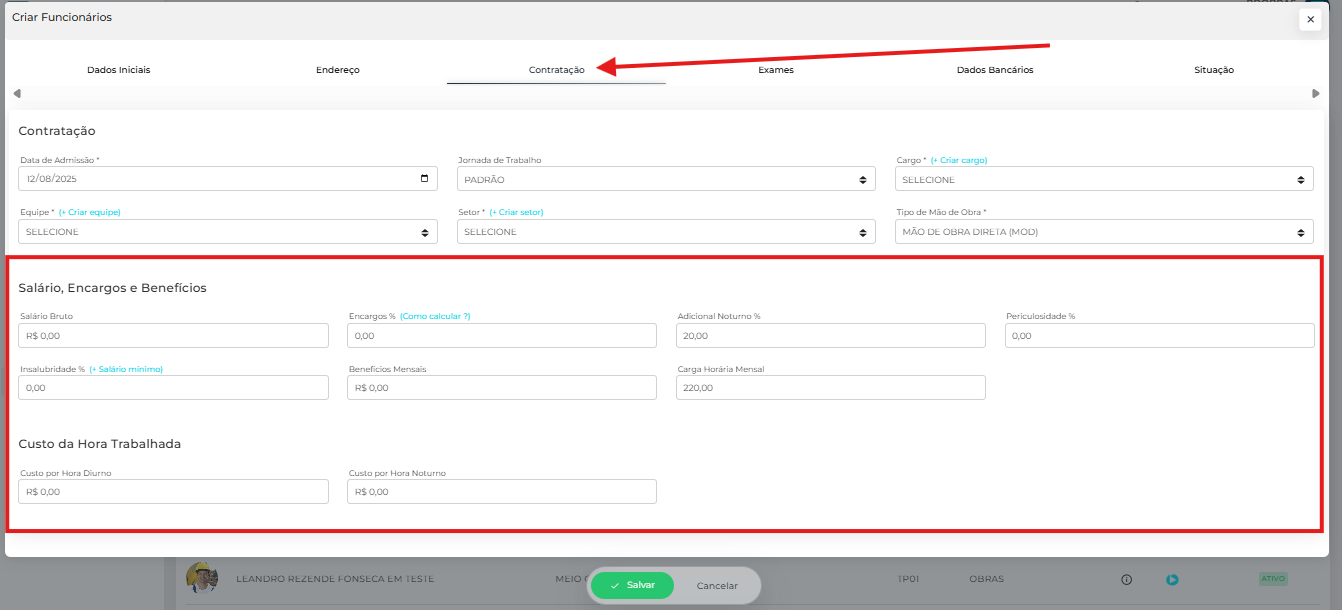Viewport: 1342px width, 610px height.
Task: Expand the Setor dropdown
Action: pyautogui.click(x=666, y=232)
